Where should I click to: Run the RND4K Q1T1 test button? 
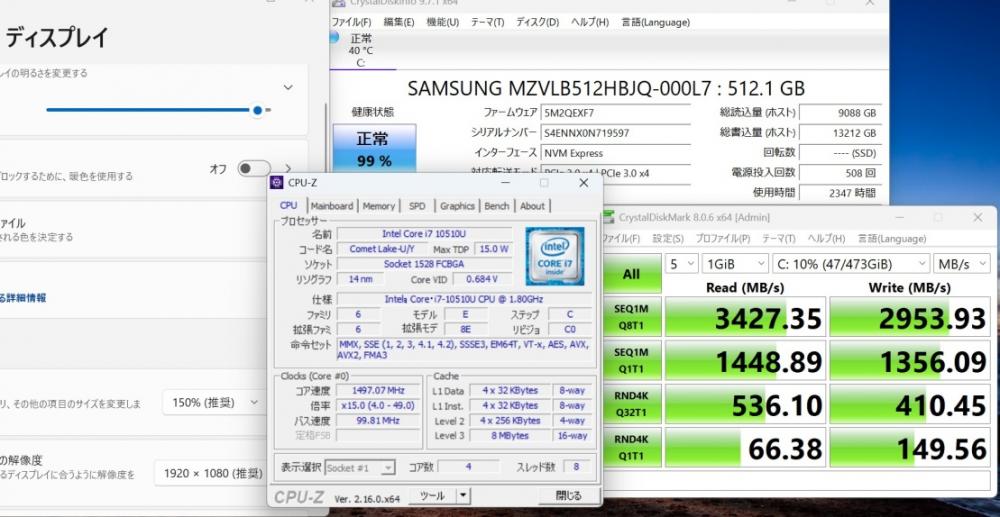coord(631,448)
